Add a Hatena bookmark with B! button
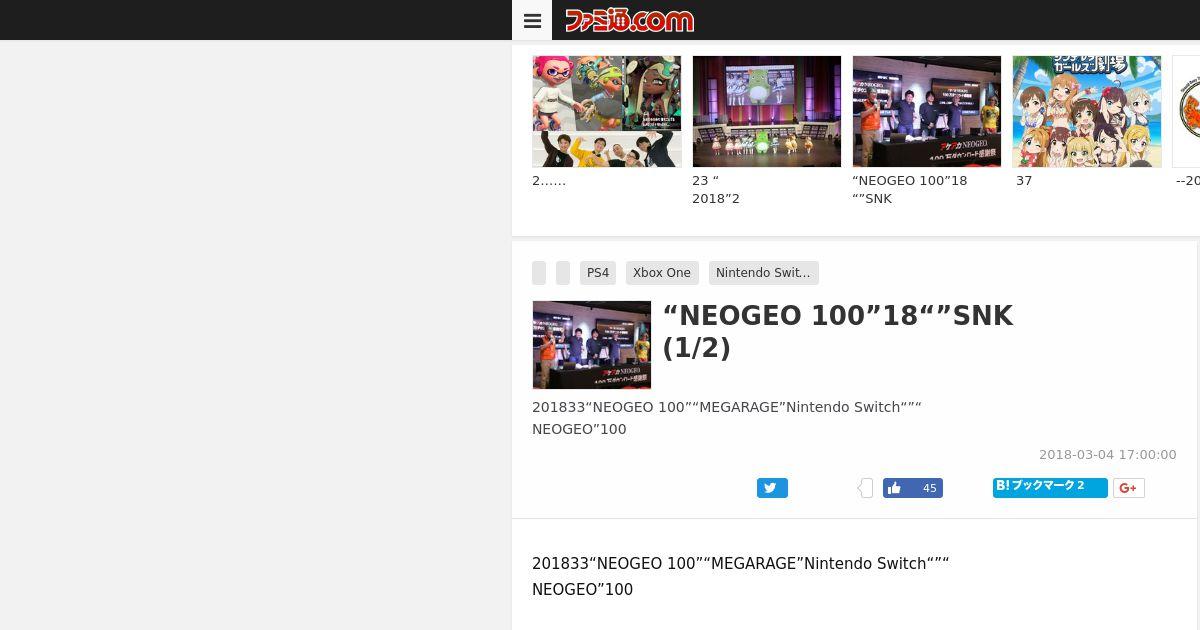Viewport: 1200px width, 630px height. (1050, 487)
